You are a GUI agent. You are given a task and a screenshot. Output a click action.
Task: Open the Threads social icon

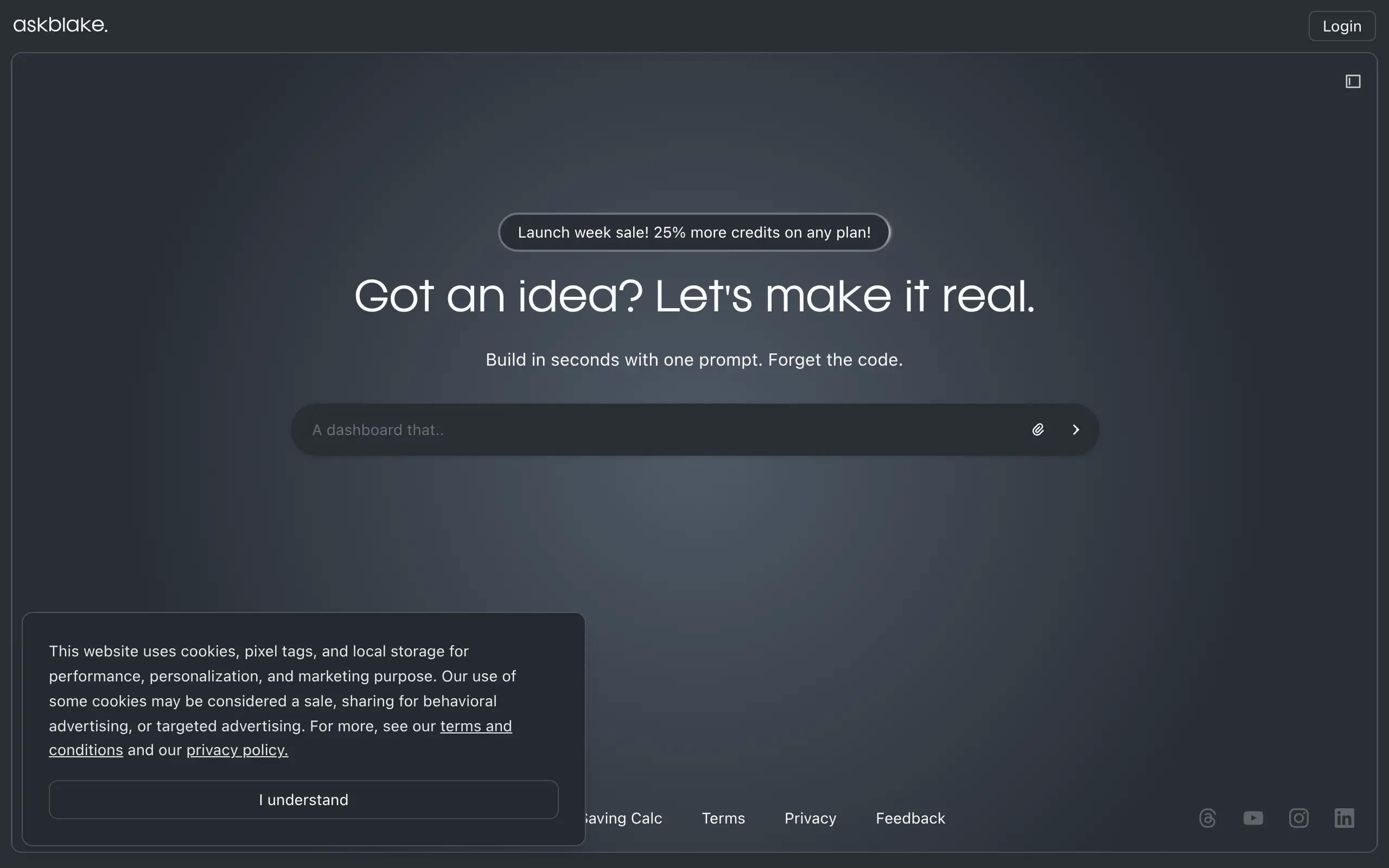click(1207, 818)
